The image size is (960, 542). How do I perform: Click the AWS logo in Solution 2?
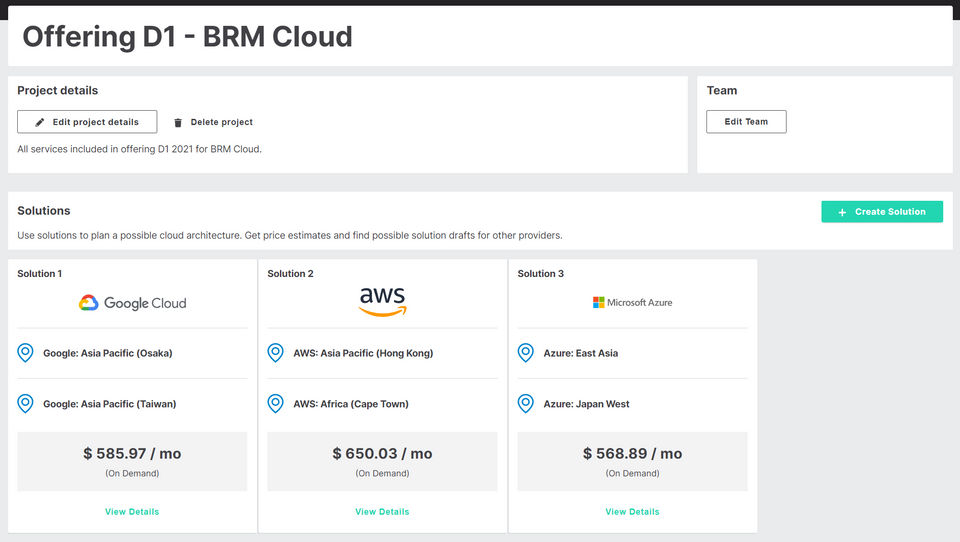point(383,301)
